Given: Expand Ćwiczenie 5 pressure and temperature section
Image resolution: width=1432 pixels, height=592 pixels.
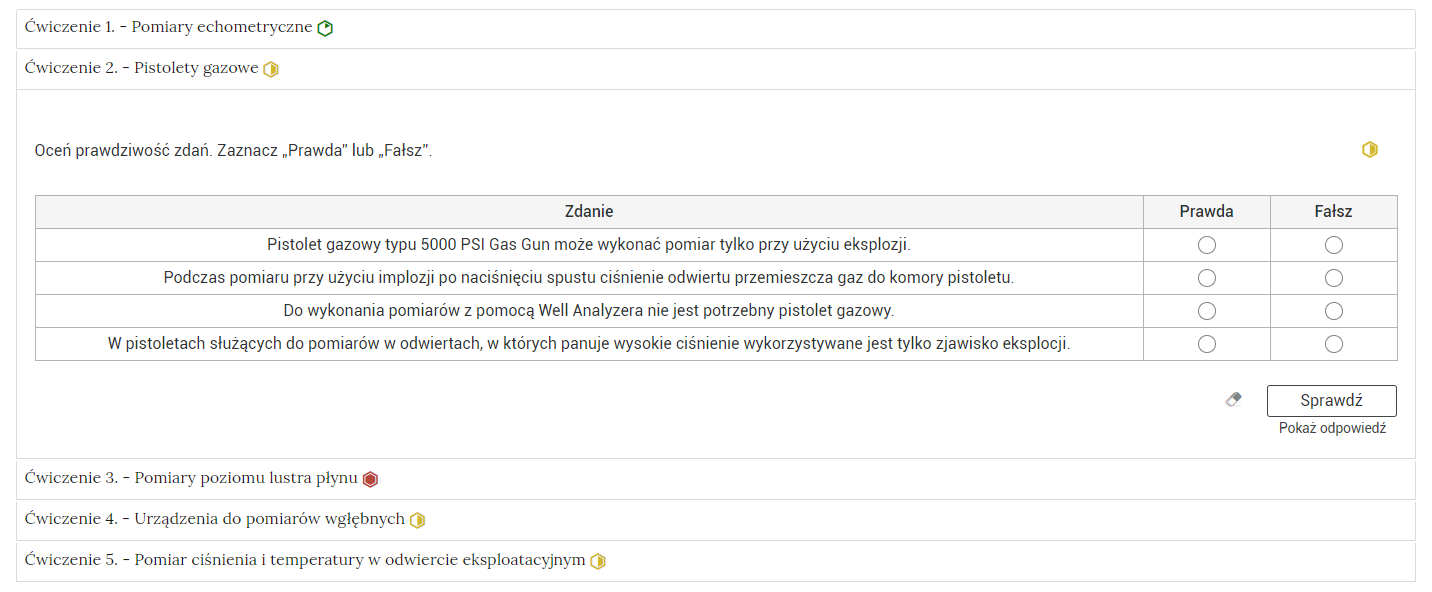Looking at the screenshot, I should 304,561.
